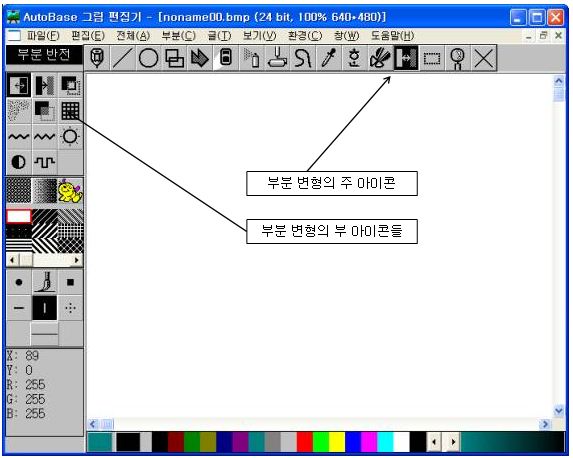Pick the spray can tool

coord(251,58)
